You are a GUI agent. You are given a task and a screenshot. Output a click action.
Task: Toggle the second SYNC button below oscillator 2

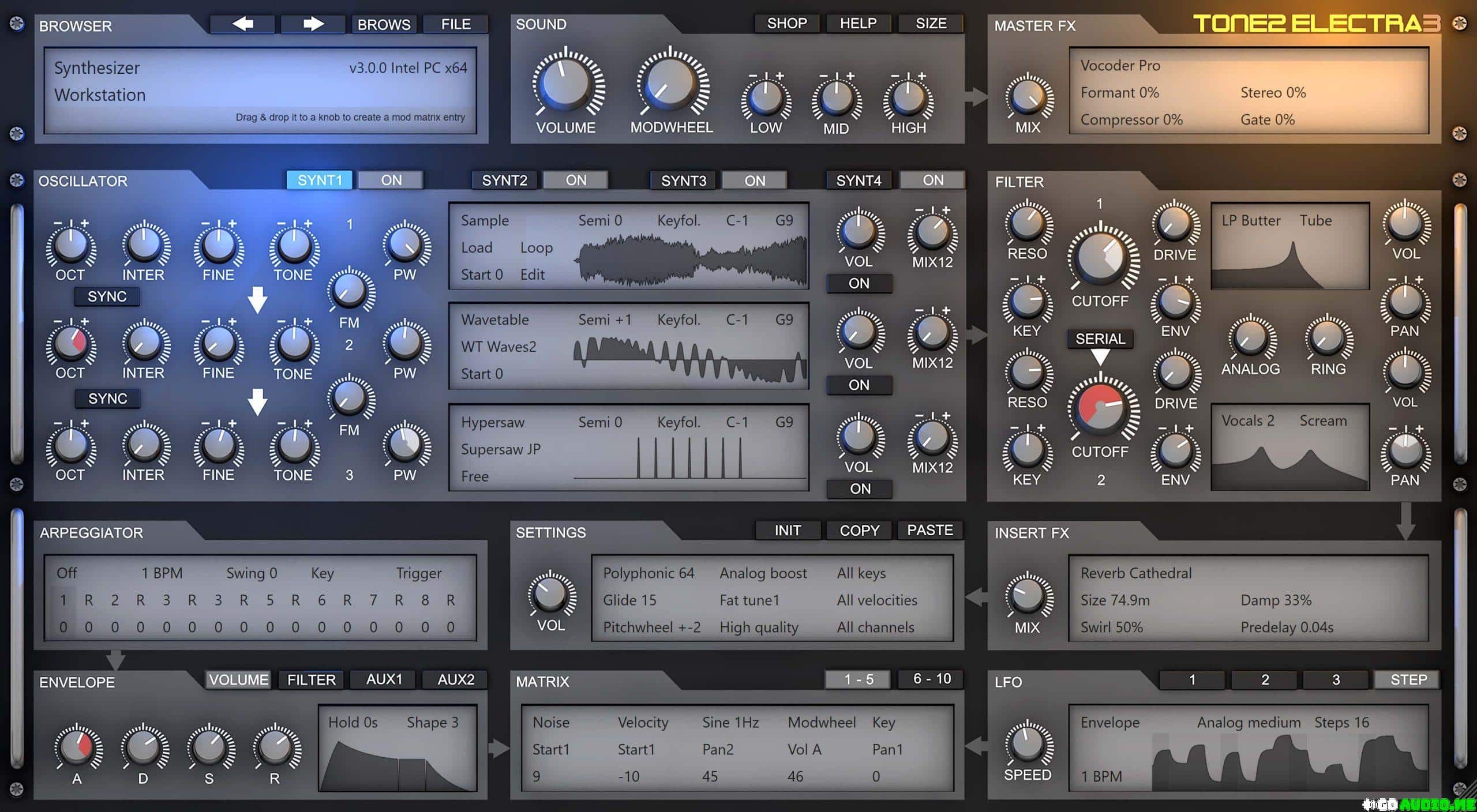click(x=107, y=399)
